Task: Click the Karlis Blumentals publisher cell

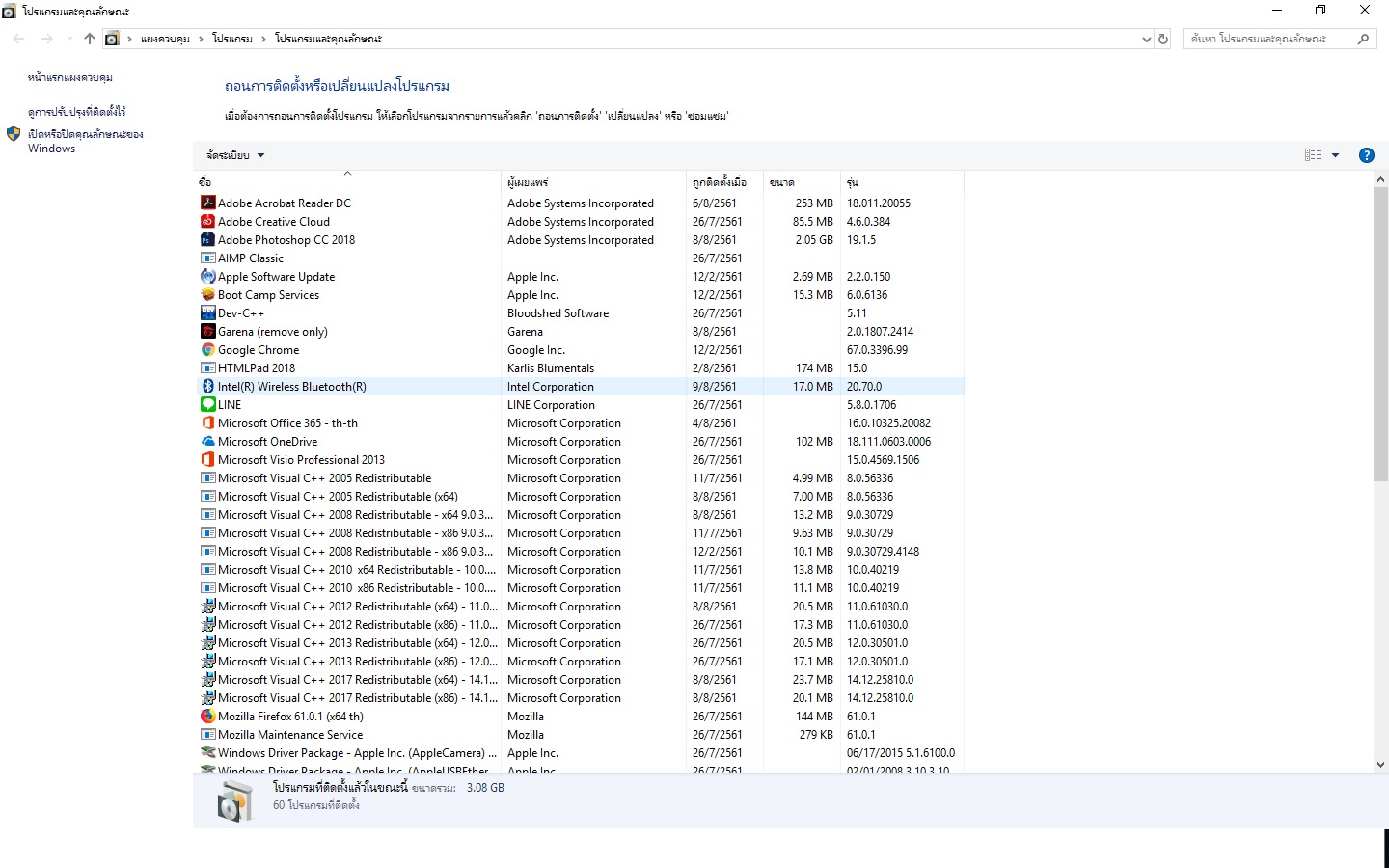Action: [551, 367]
